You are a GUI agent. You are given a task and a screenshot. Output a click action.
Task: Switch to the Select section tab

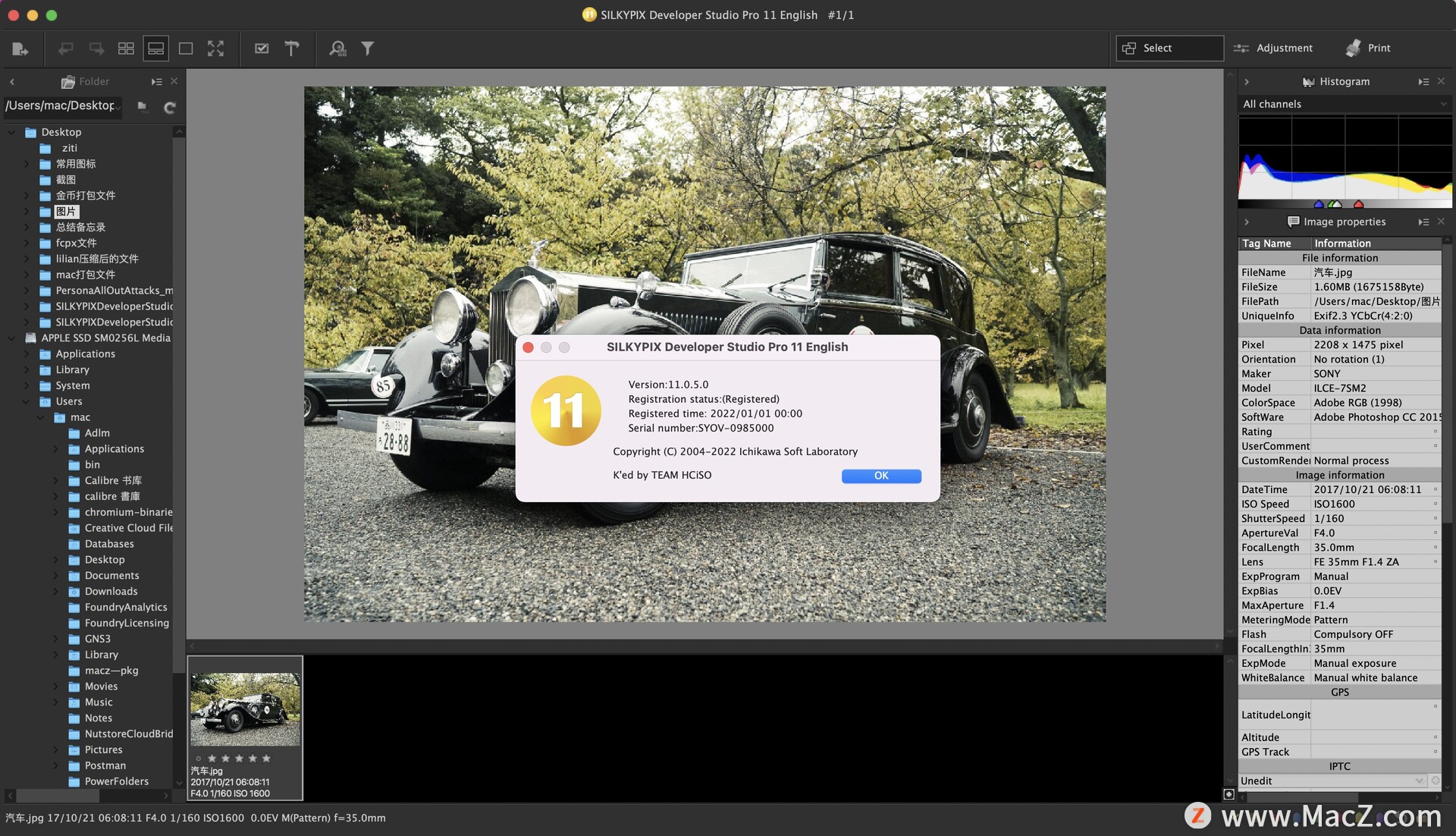click(1169, 48)
